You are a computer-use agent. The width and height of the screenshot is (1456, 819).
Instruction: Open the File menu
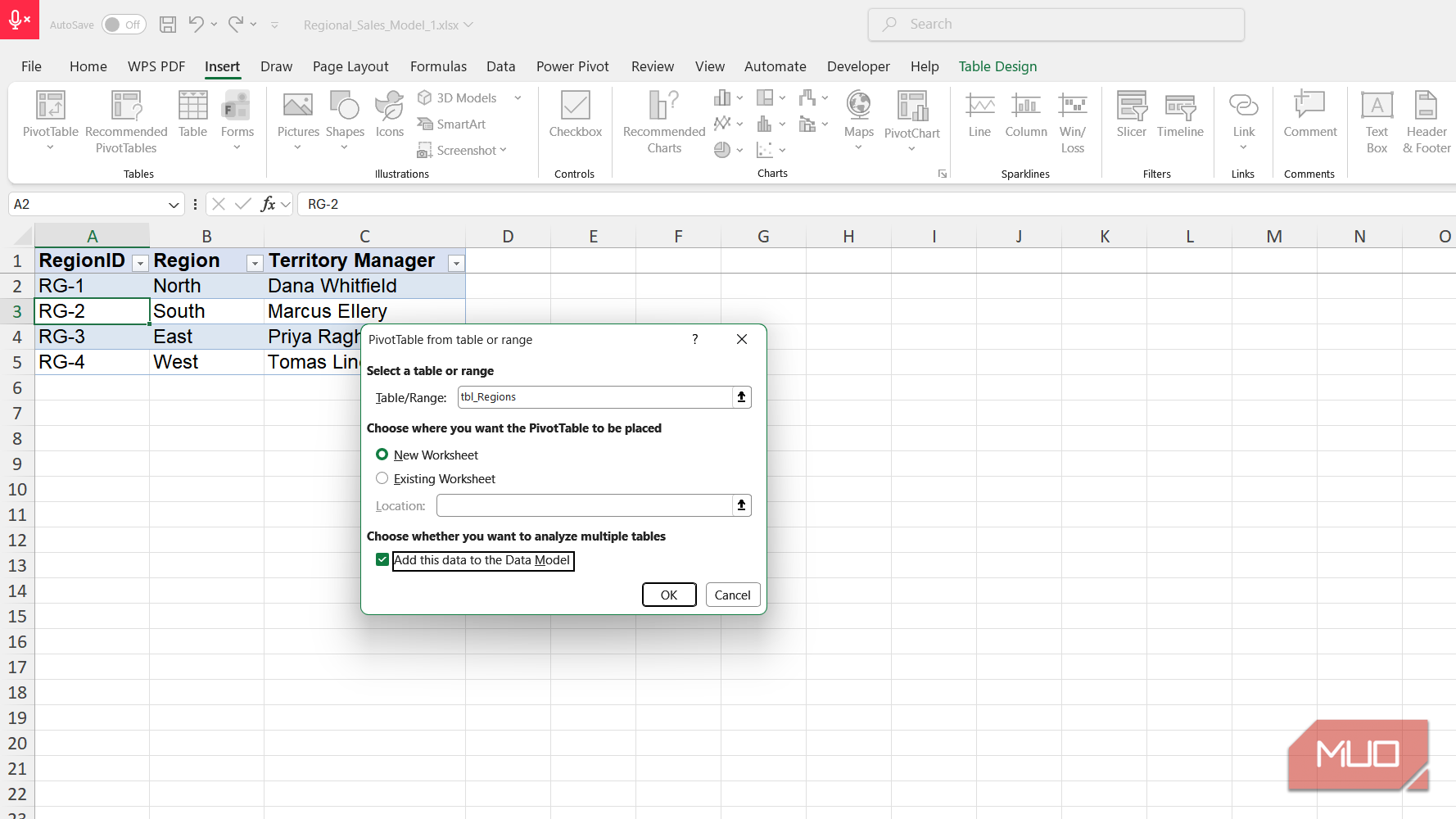31,66
